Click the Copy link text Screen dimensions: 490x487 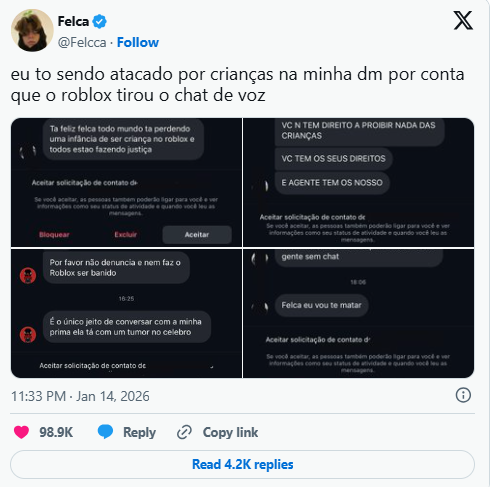[230, 432]
